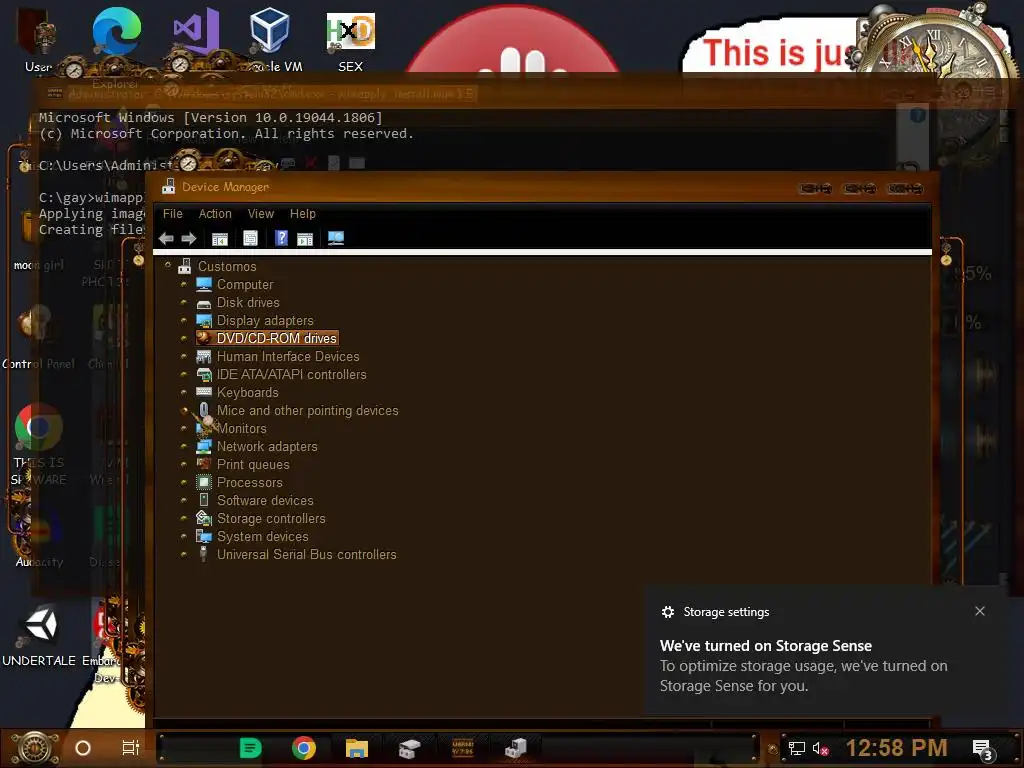
Task: Switch to Device Manager taskbar button
Action: coord(516,748)
